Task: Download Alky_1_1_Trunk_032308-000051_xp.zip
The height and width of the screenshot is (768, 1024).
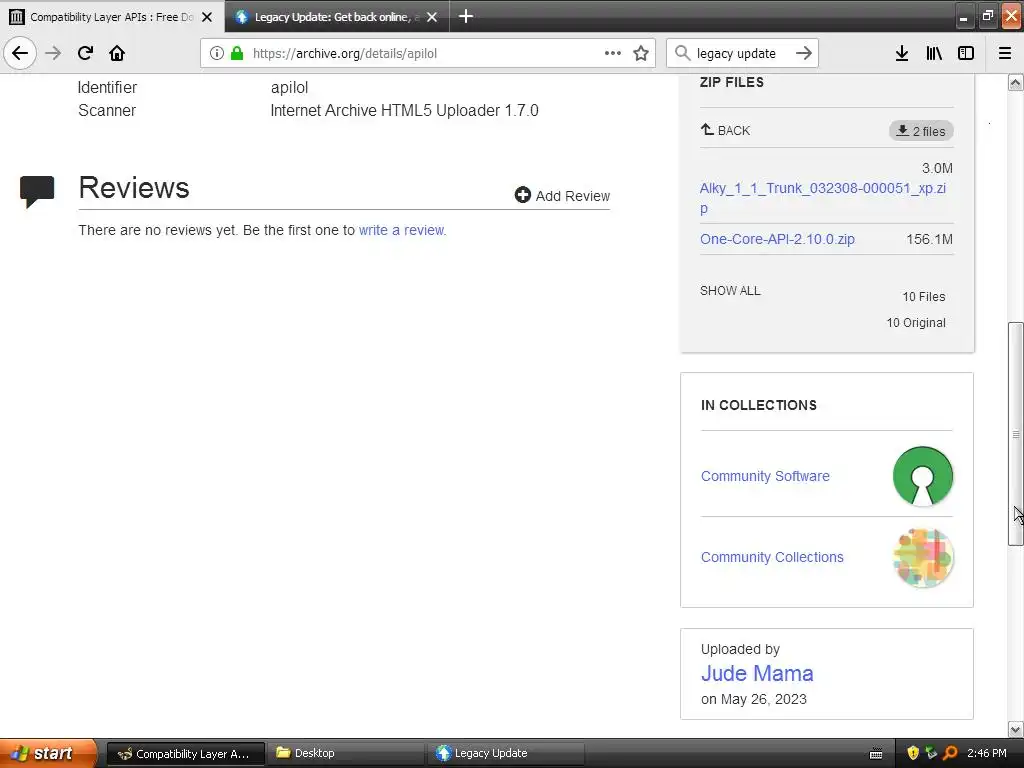Action: (x=823, y=198)
